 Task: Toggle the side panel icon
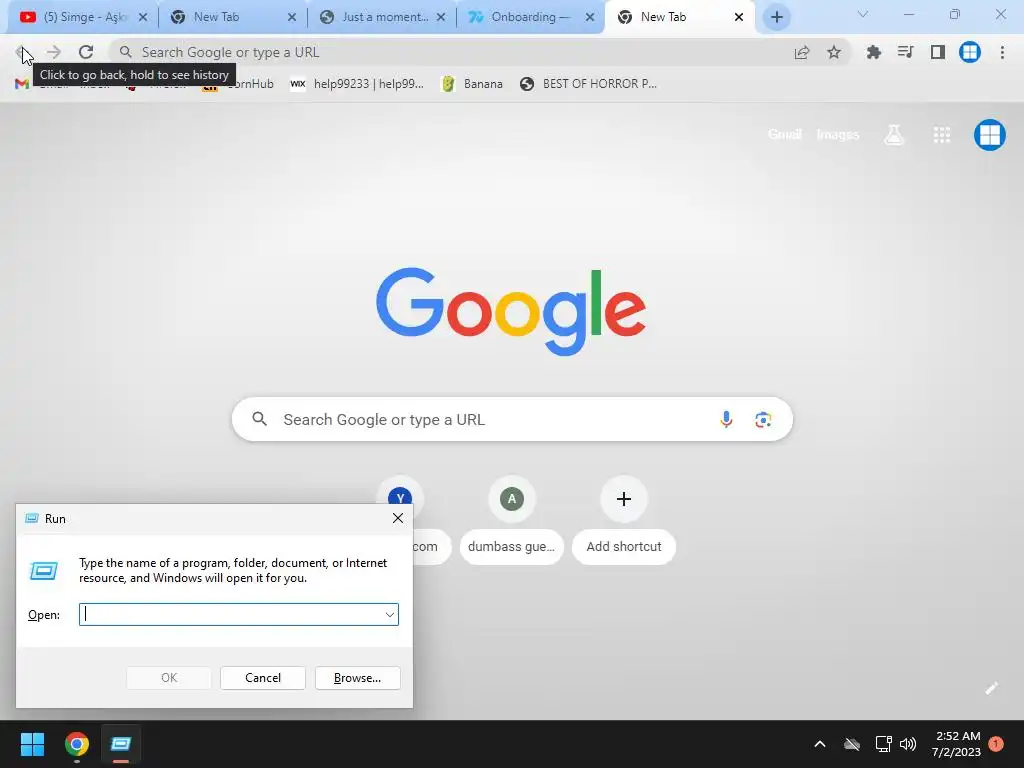(938, 52)
